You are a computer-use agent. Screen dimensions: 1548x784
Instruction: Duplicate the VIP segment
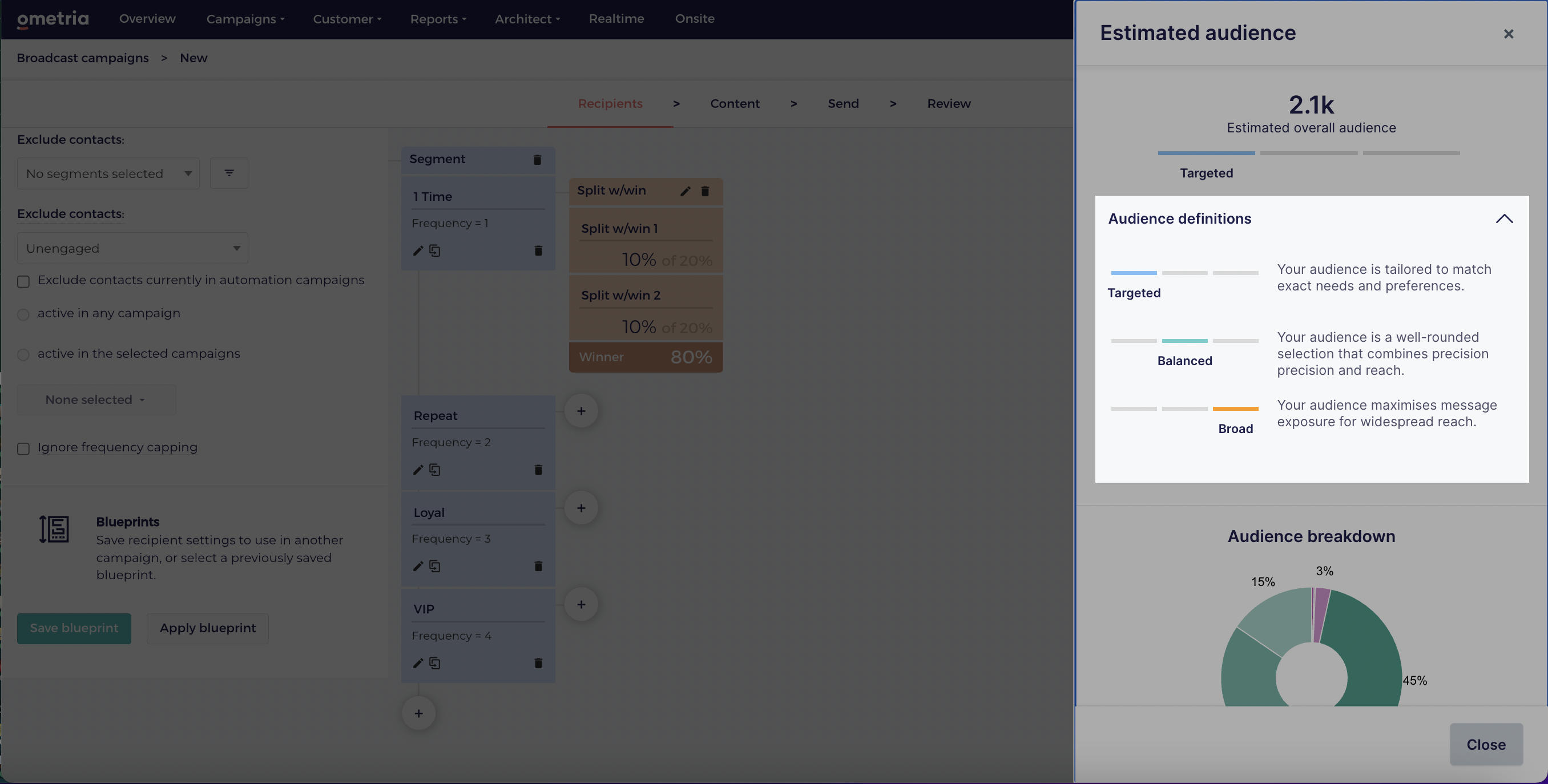[x=434, y=663]
